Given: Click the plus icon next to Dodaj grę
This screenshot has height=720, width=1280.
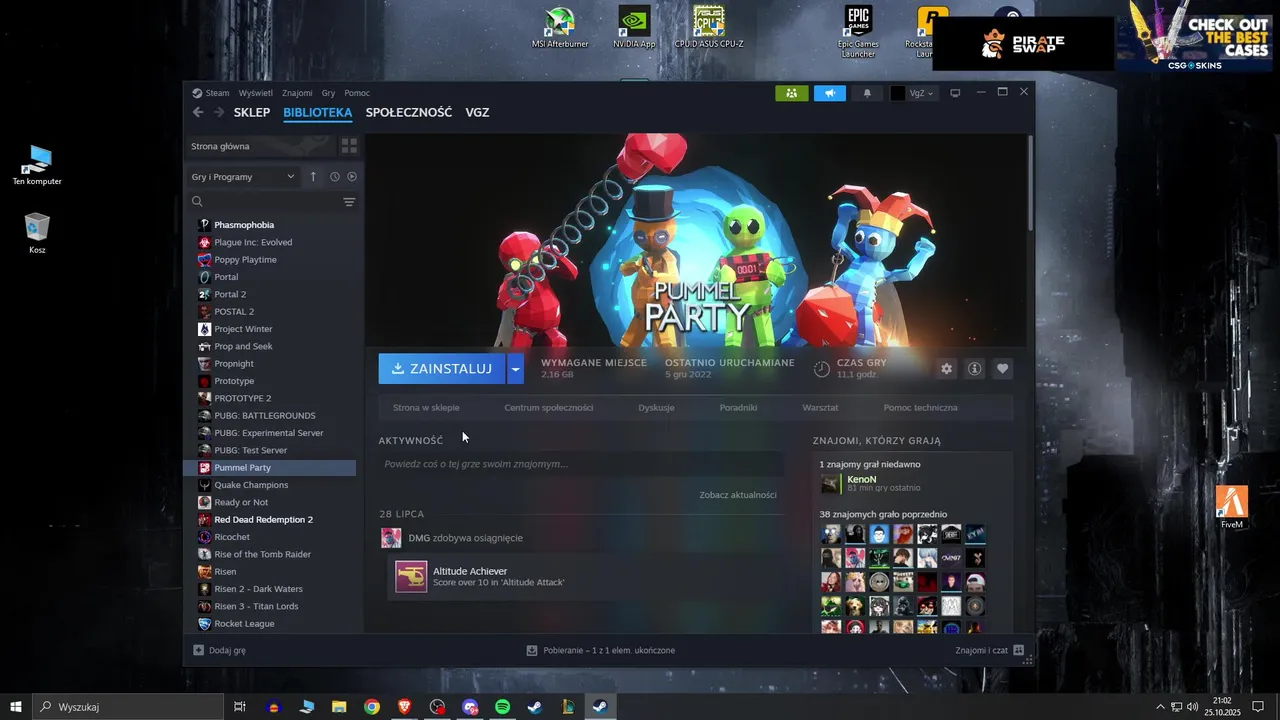Looking at the screenshot, I should 198,650.
